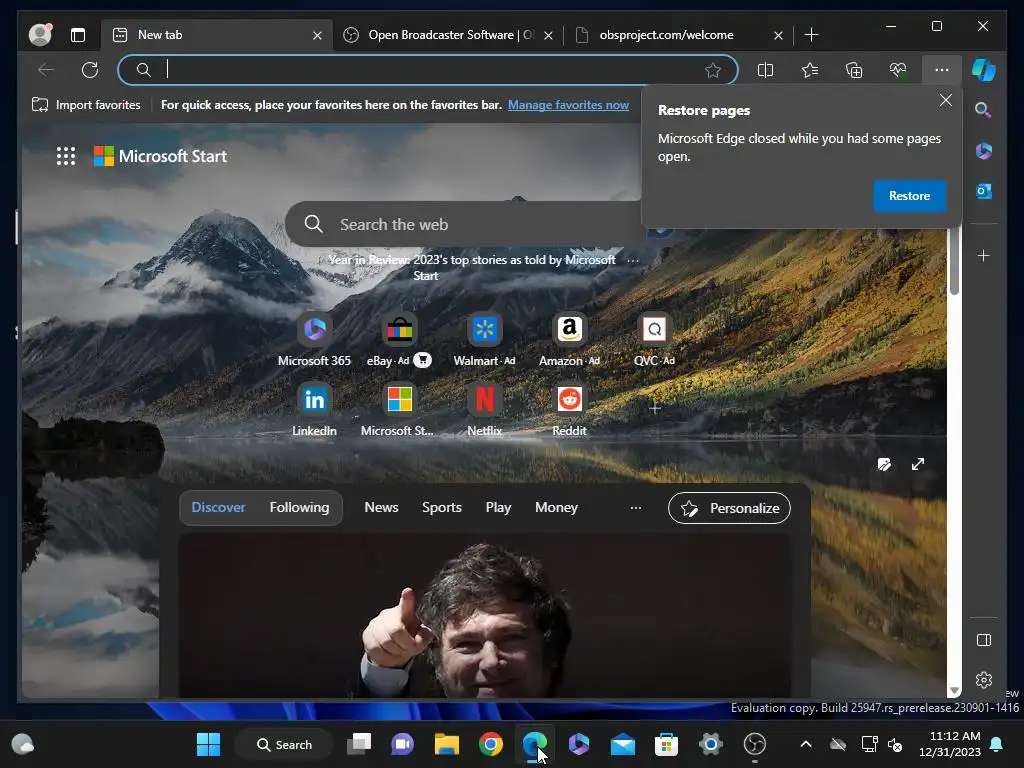Select the Discover feed tab
The image size is (1024, 768).
click(218, 507)
